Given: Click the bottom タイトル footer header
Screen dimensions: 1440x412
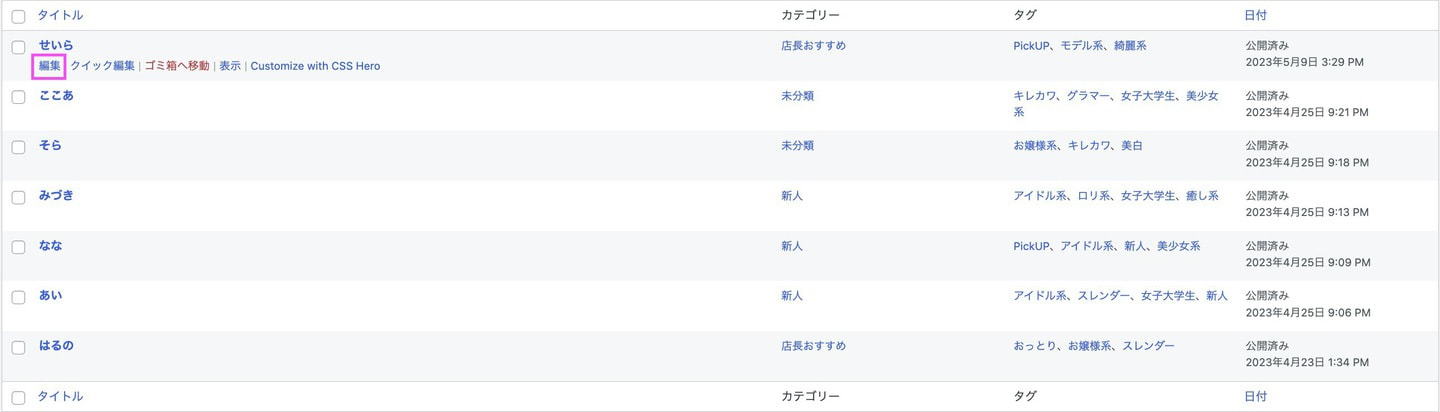Looking at the screenshot, I should click(x=60, y=396).
